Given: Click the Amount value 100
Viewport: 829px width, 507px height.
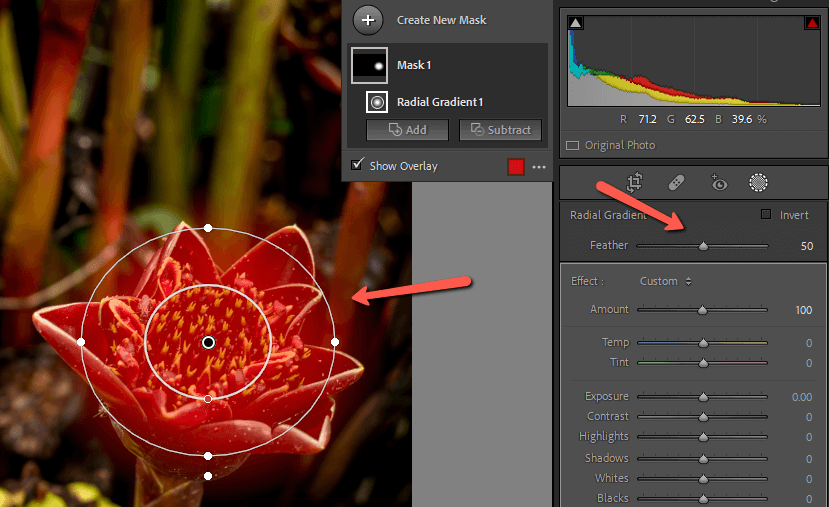Looking at the screenshot, I should click(804, 310).
